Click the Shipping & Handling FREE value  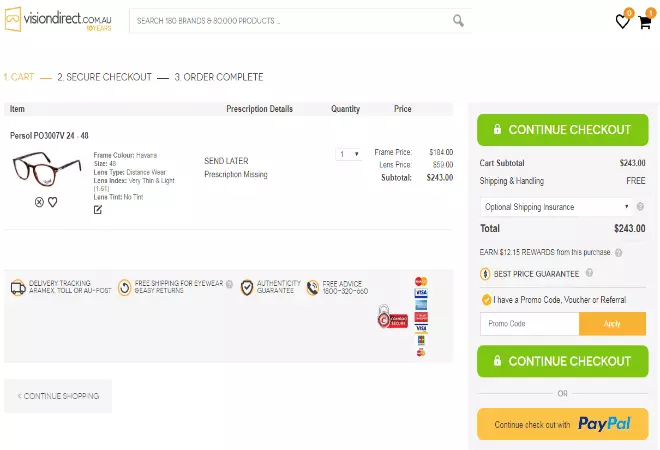click(x=636, y=181)
